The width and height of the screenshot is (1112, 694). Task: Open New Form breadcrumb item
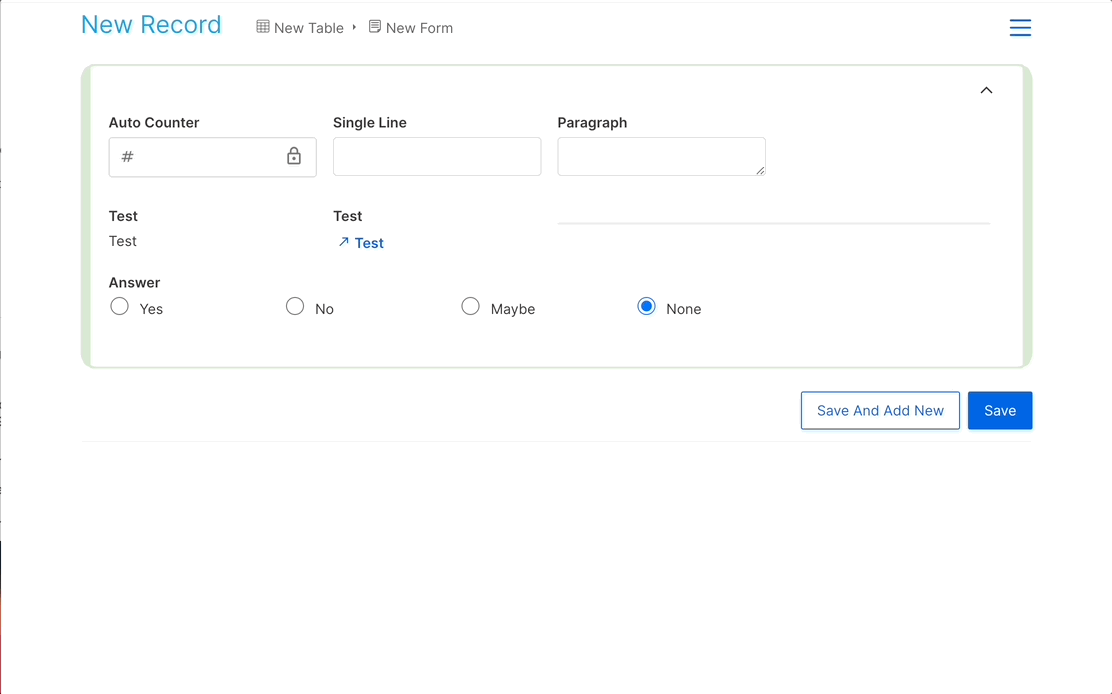[419, 28]
